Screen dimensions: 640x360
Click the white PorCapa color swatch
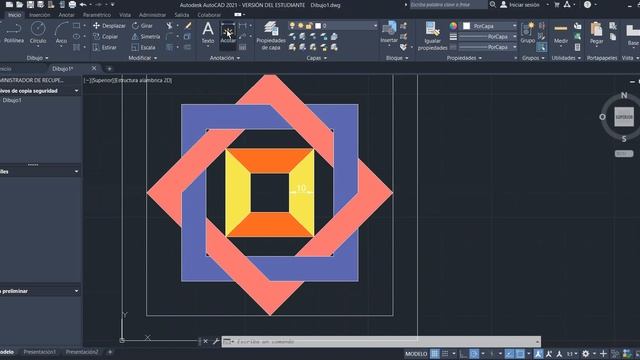(467, 26)
